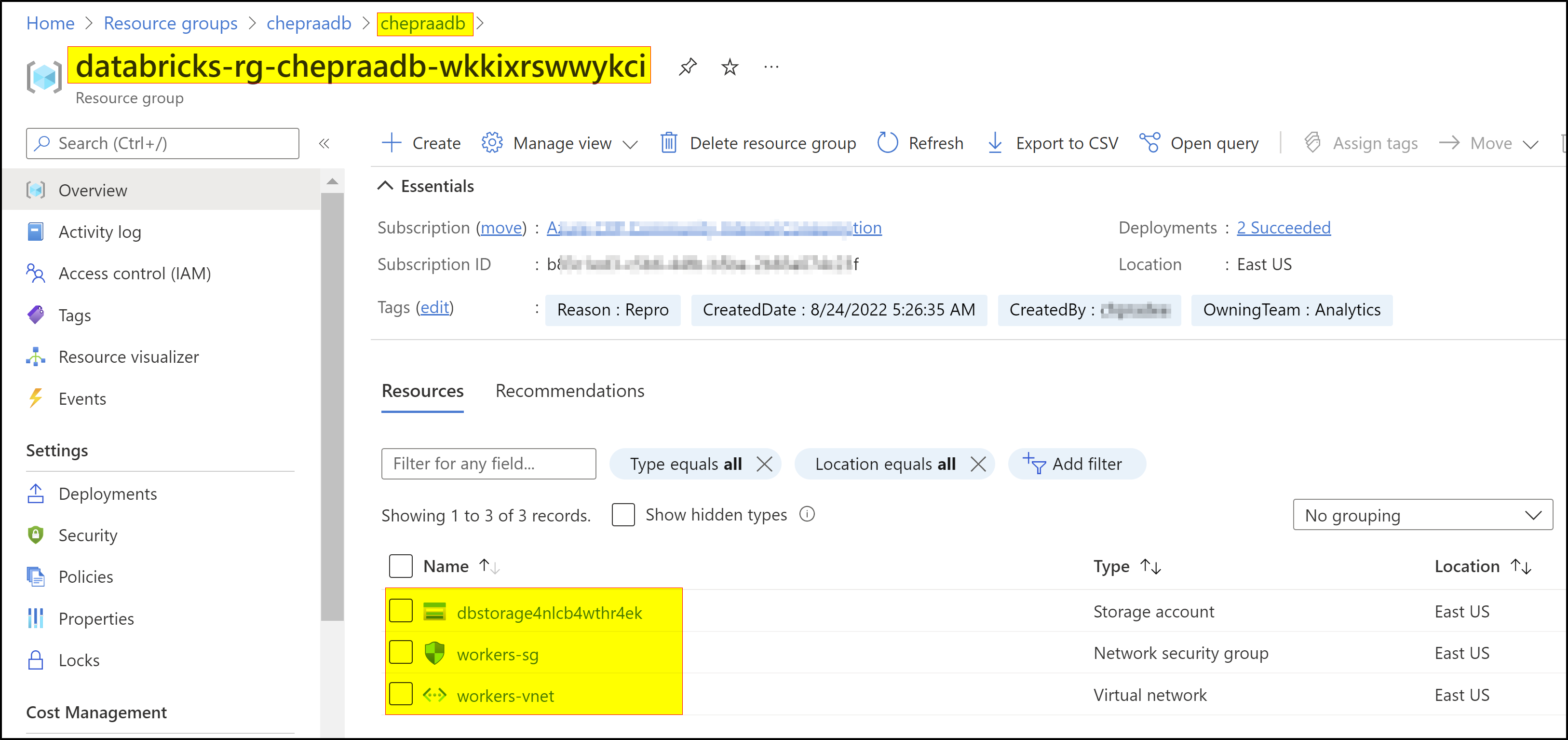Click the Security shield icon in sidebar
The height and width of the screenshot is (740, 1568).
pos(36,535)
